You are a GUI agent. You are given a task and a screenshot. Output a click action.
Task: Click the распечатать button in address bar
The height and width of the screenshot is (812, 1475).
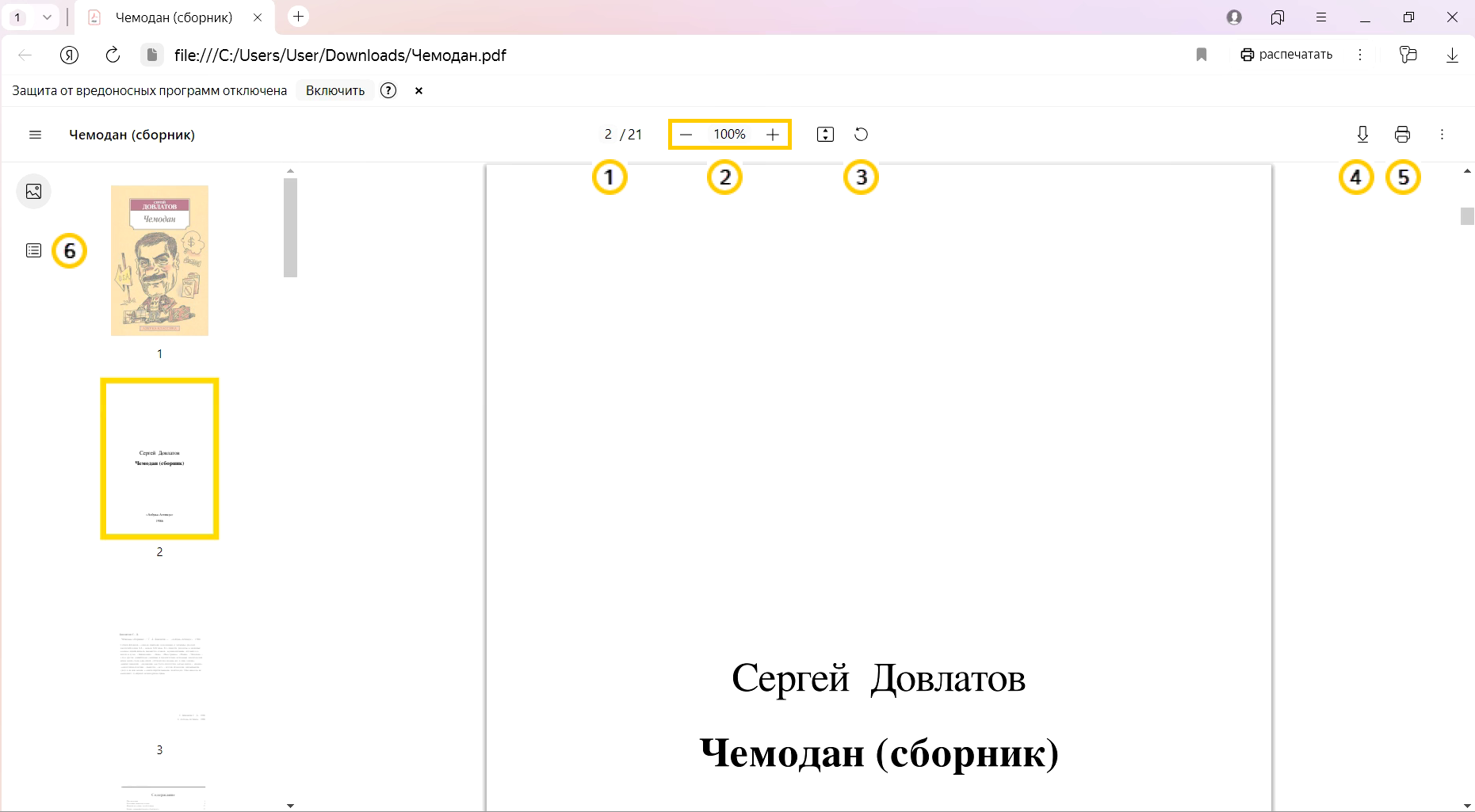(x=1286, y=55)
